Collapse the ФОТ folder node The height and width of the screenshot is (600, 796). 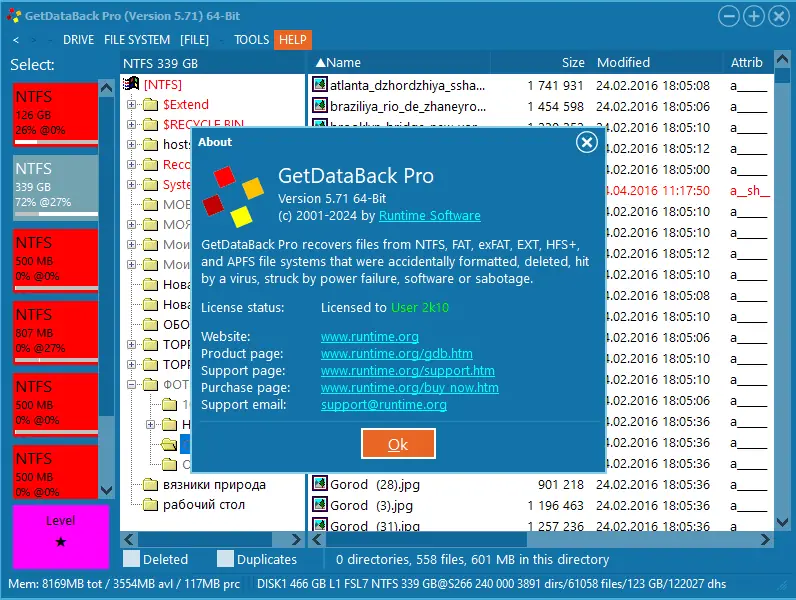coord(131,385)
